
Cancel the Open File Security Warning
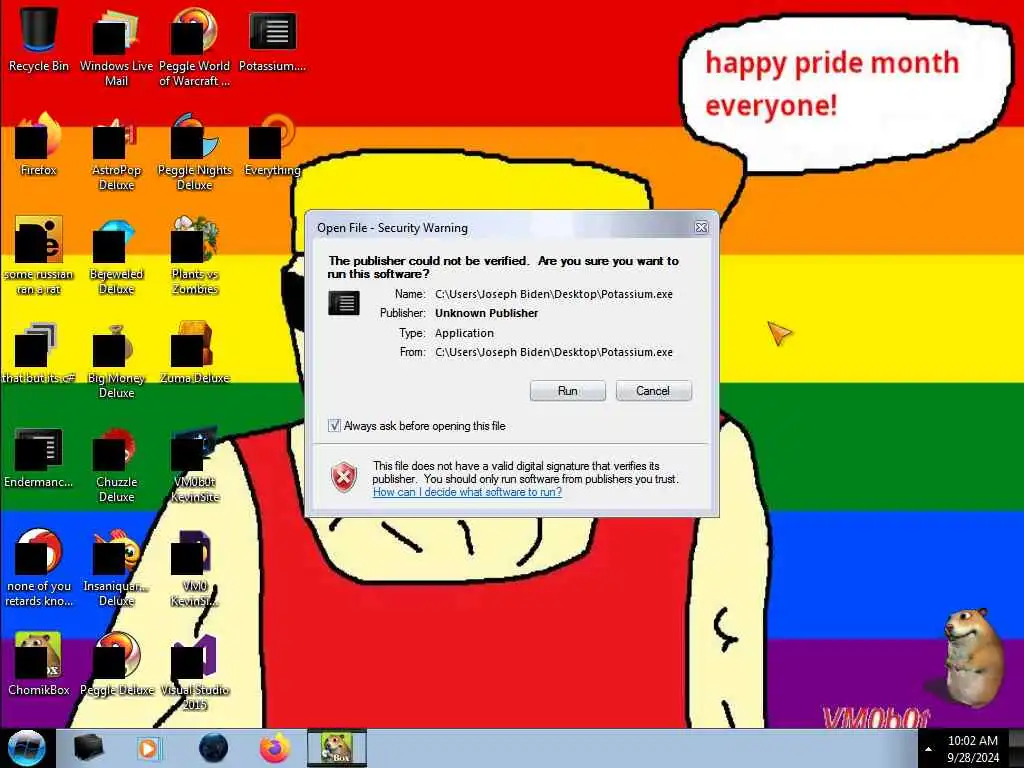click(653, 391)
